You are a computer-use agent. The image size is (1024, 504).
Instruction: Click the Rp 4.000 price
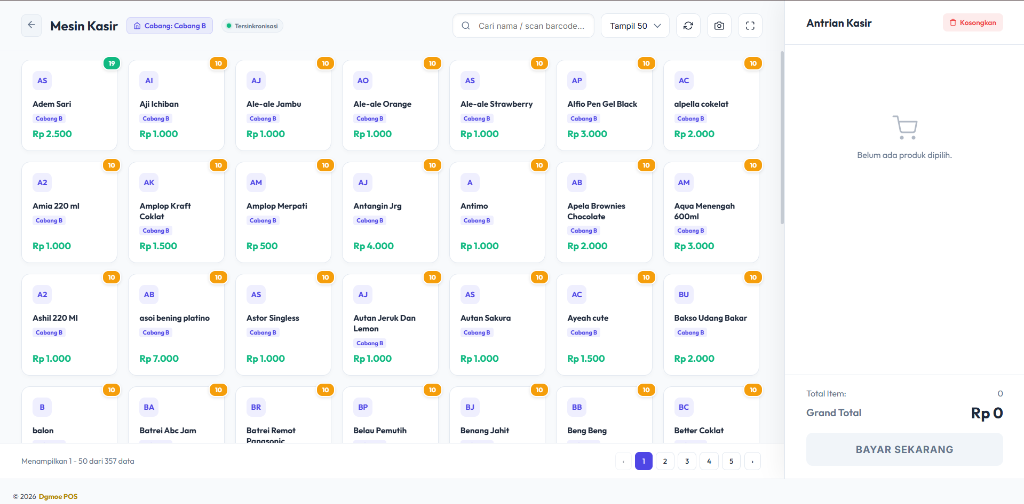(374, 246)
